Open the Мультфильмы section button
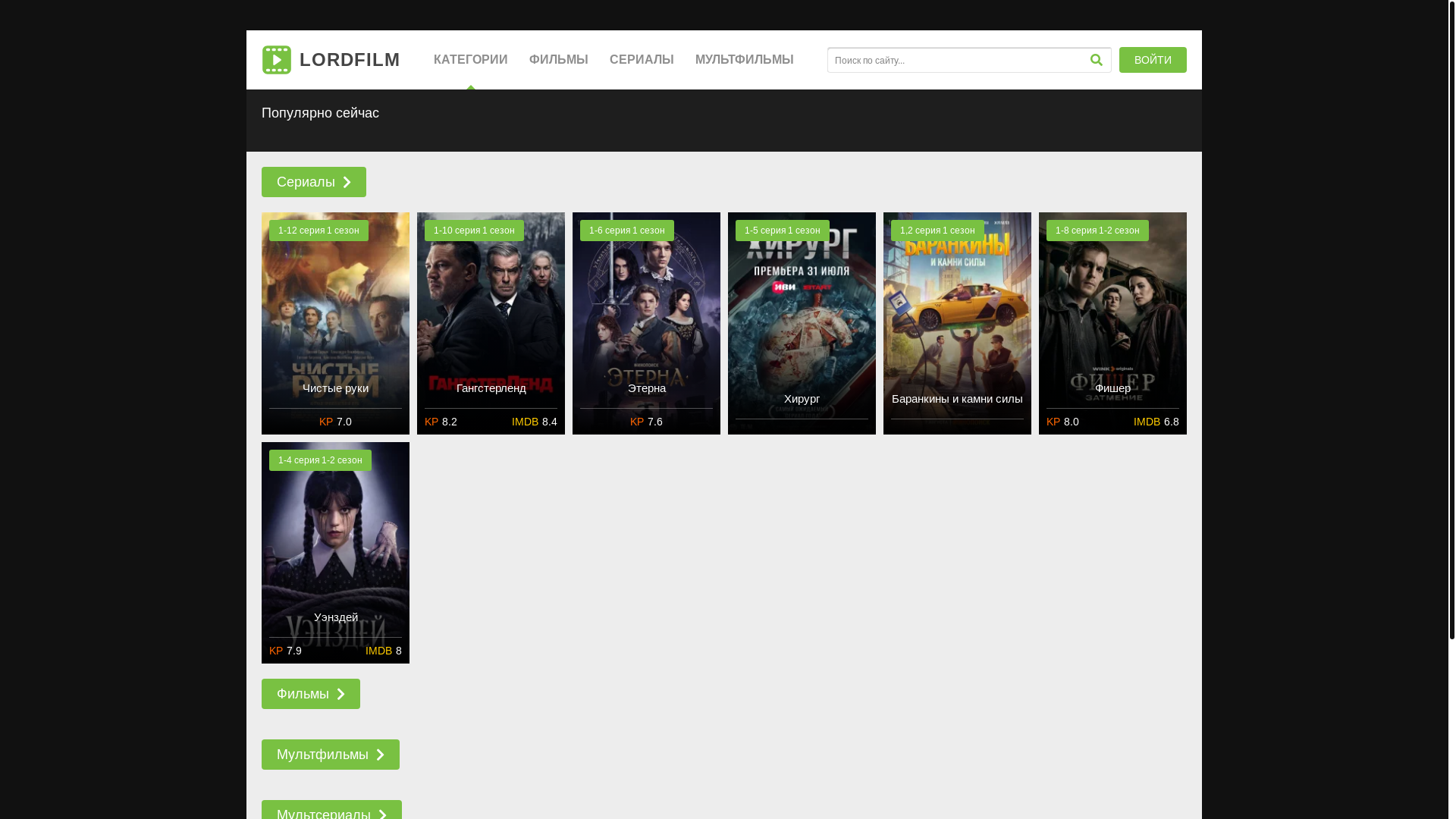This screenshot has width=1456, height=819. click(x=331, y=755)
